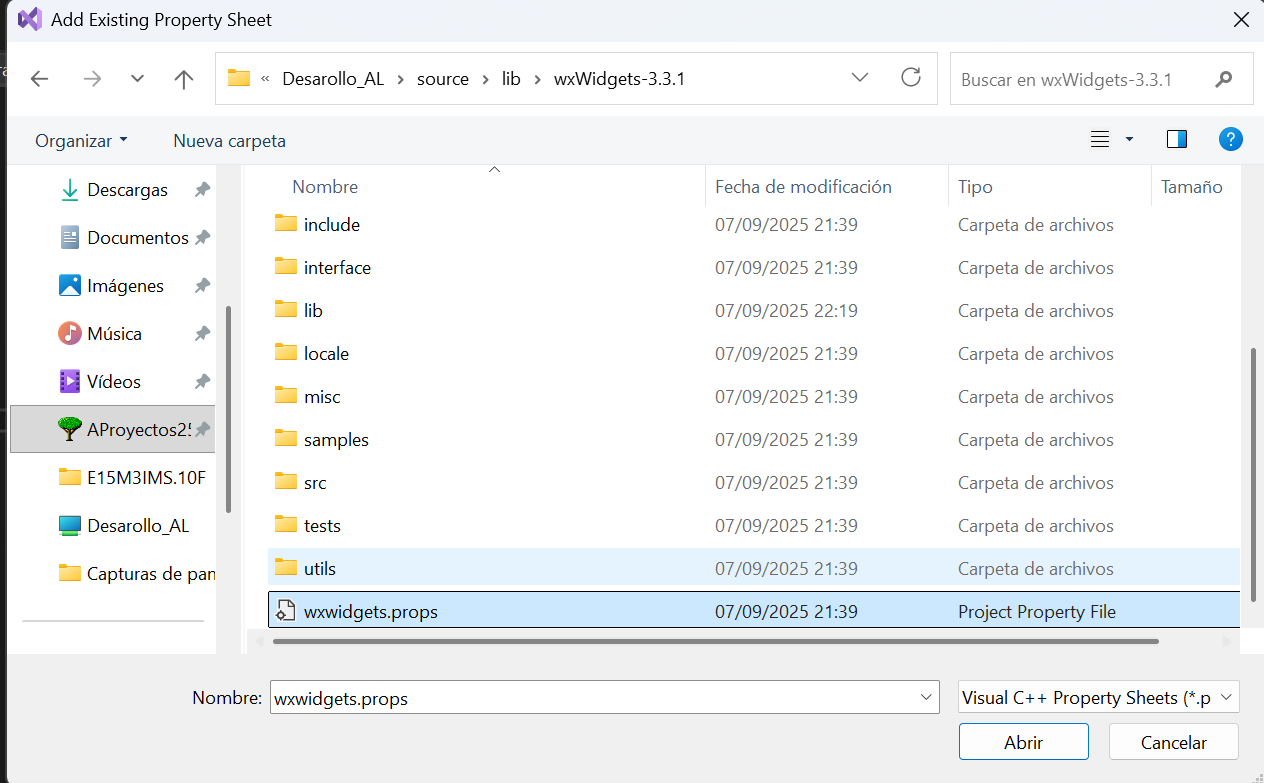Select the tests folder
This screenshot has height=783, width=1264.
point(754,526)
